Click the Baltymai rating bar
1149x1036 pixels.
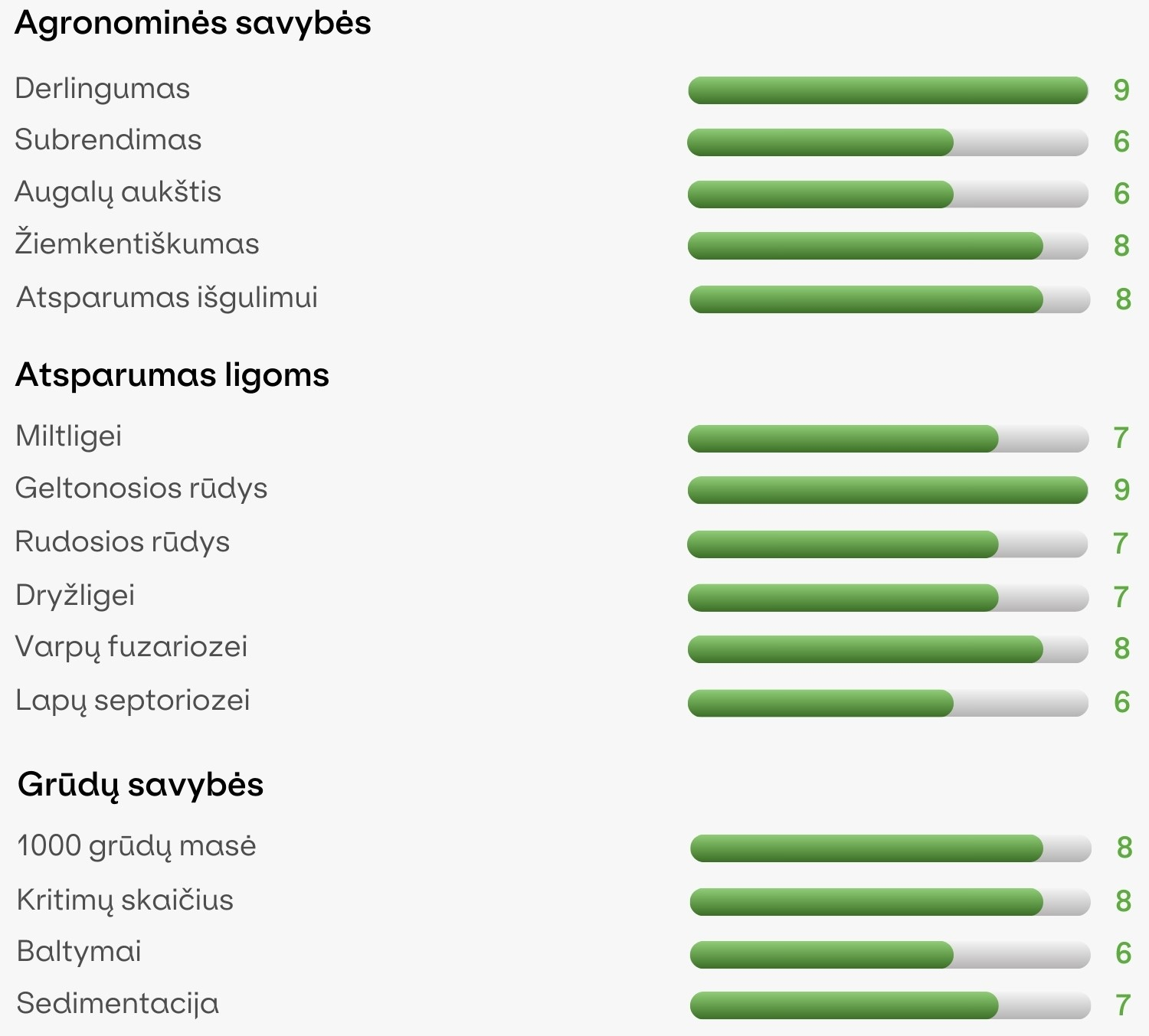point(890,955)
